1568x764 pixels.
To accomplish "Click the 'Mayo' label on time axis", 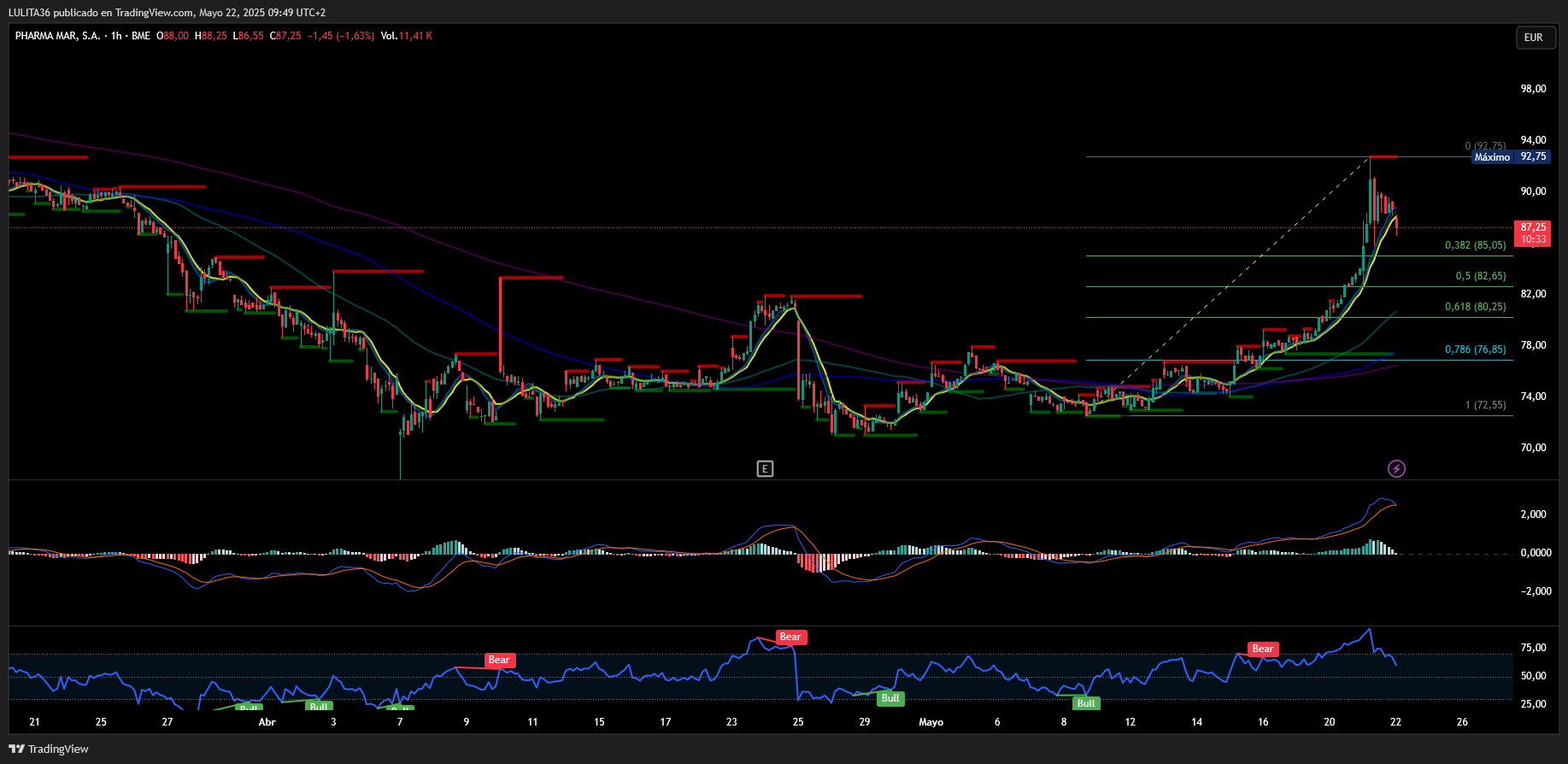I will 931,722.
